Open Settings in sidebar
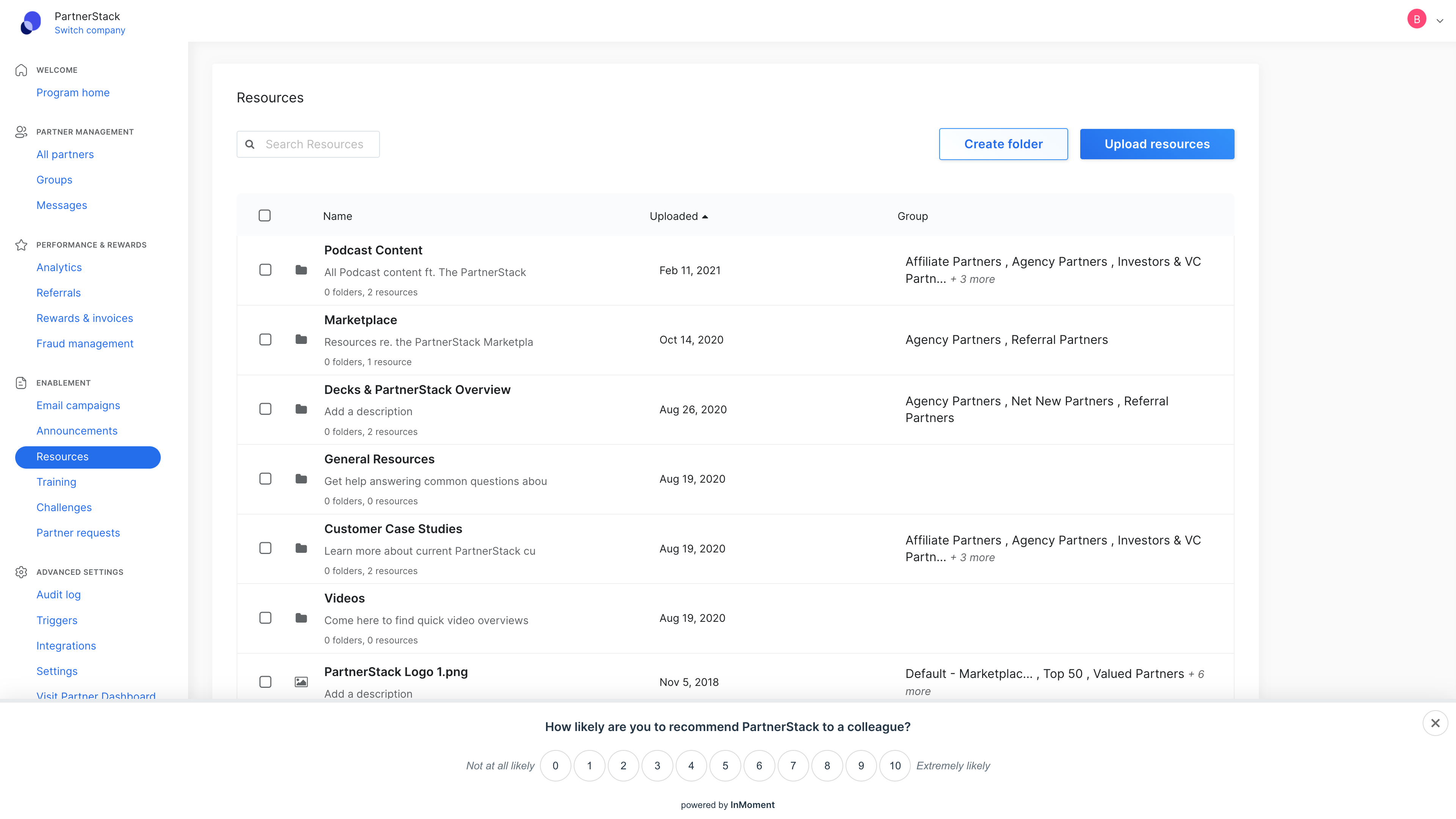The image size is (1456, 819). [56, 671]
